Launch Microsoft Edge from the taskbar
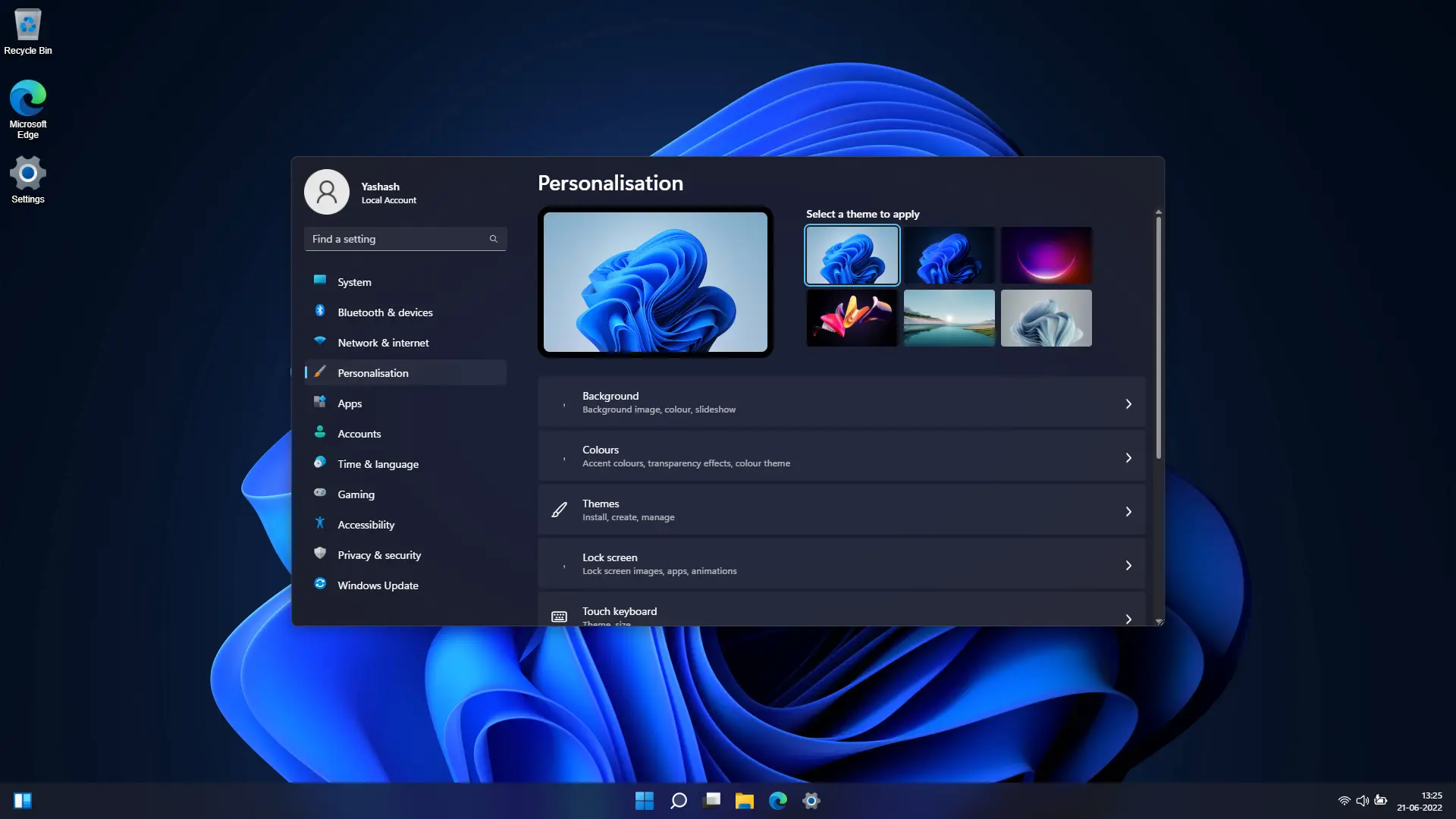 [778, 800]
